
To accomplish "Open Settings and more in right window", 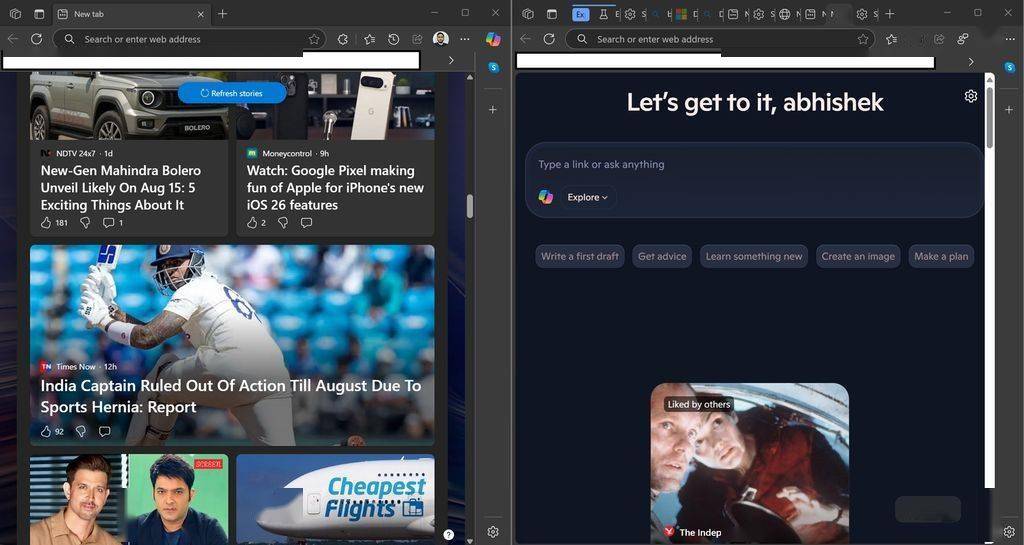I will (x=1010, y=39).
